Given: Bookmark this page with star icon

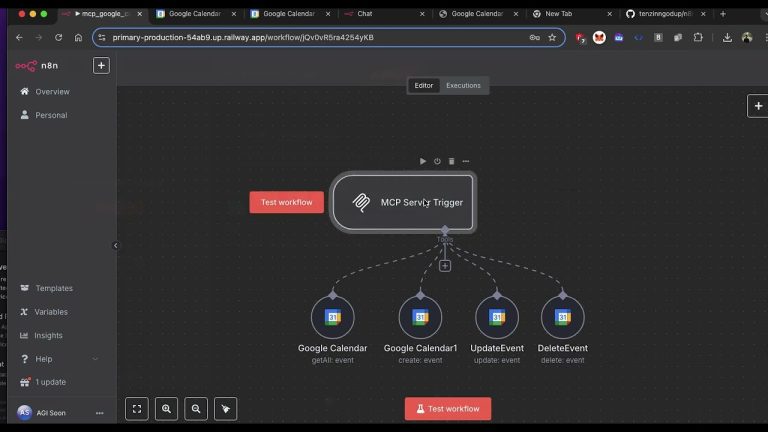Looking at the screenshot, I should 552,37.
